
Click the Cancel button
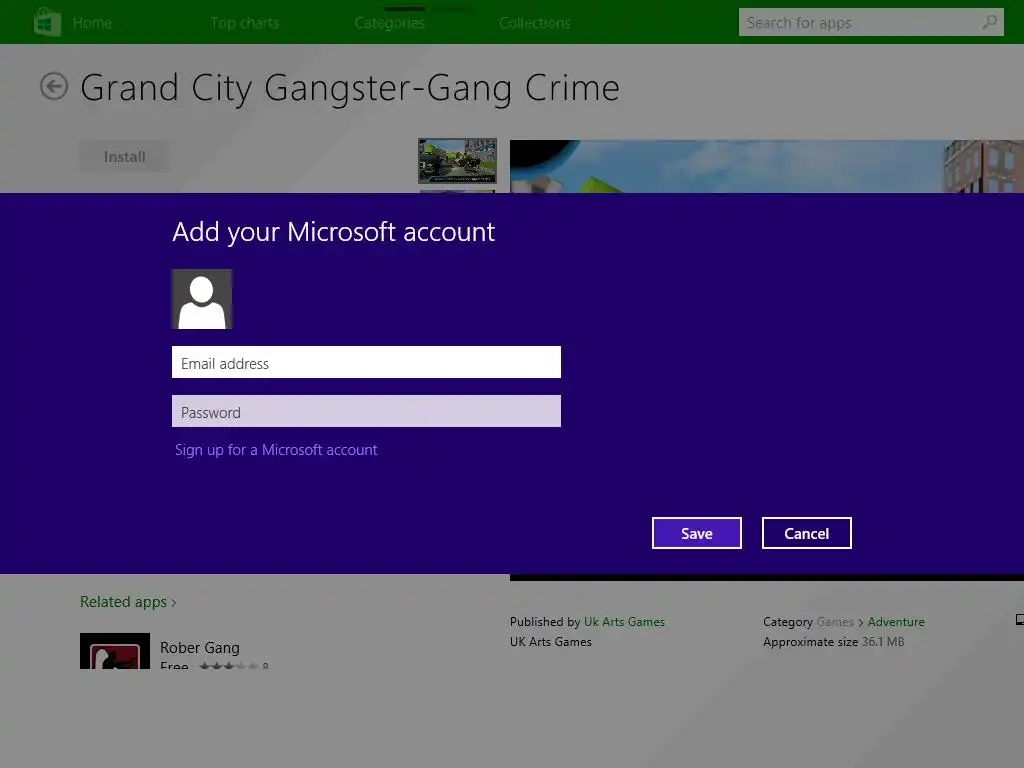tap(807, 533)
